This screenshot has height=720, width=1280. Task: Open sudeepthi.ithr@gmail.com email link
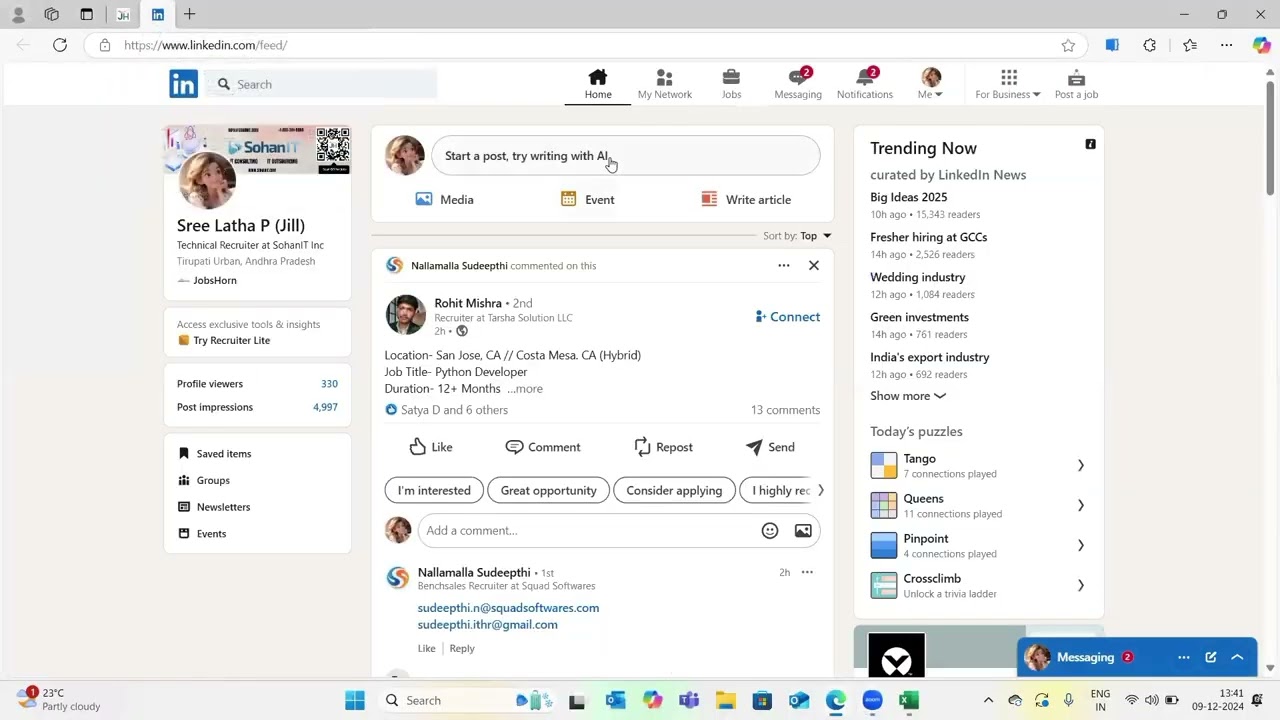pos(487,624)
